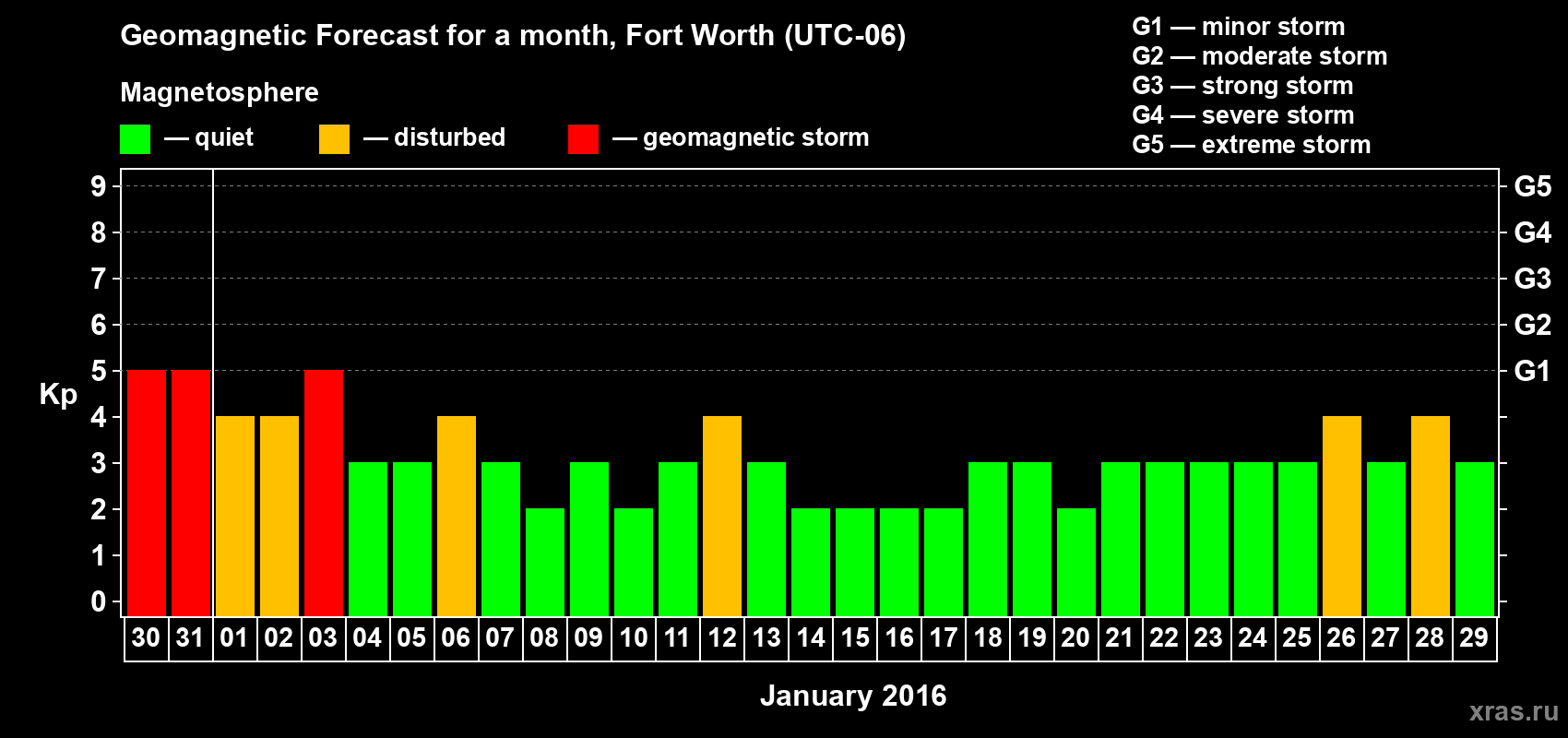
Task: Click the '— disturbed' legend label
Action: [434, 137]
